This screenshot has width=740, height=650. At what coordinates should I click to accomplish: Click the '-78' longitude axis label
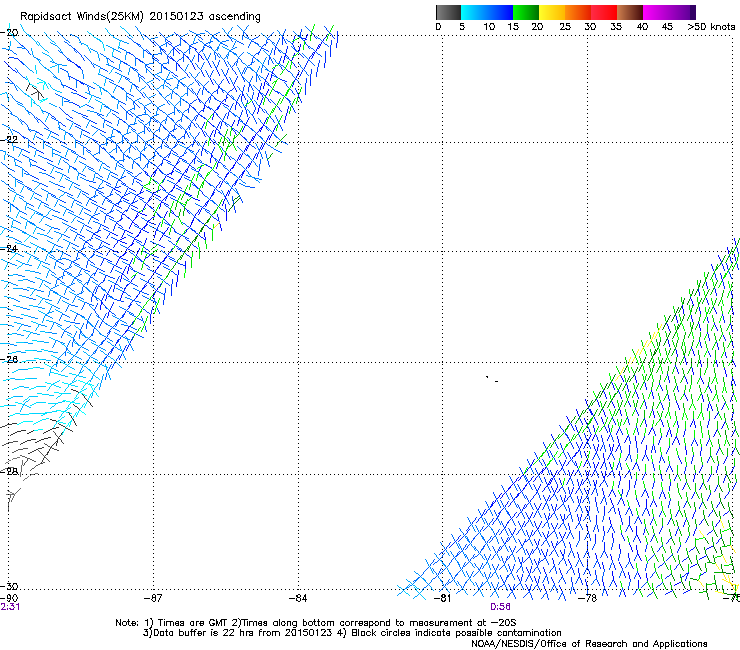click(x=588, y=598)
